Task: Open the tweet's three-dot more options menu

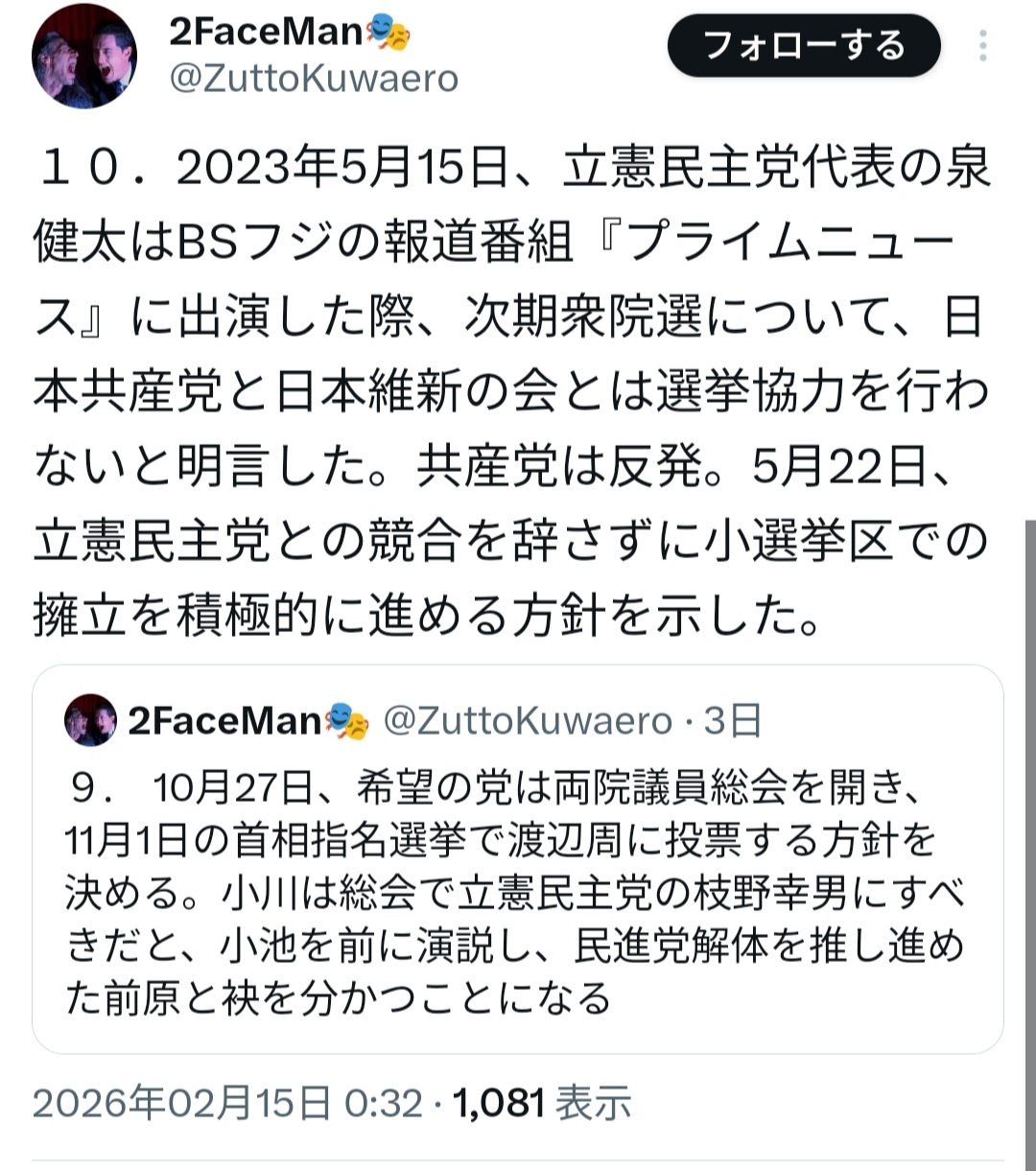Action: [983, 45]
